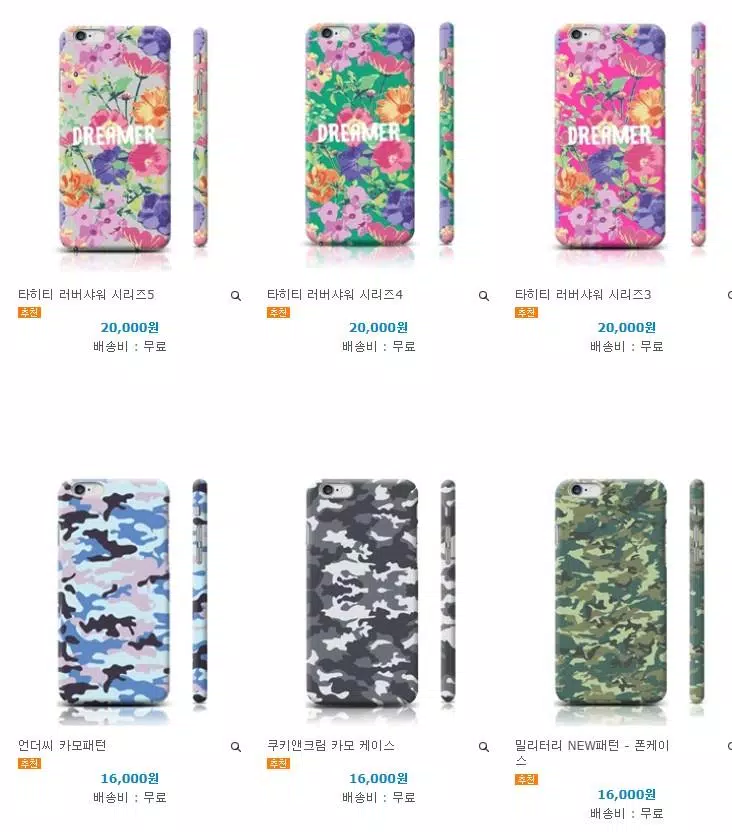Click magnifier icon for 쿠키앤크림 카모 케이스
Screen dimensions: 732x832
[x=484, y=747]
